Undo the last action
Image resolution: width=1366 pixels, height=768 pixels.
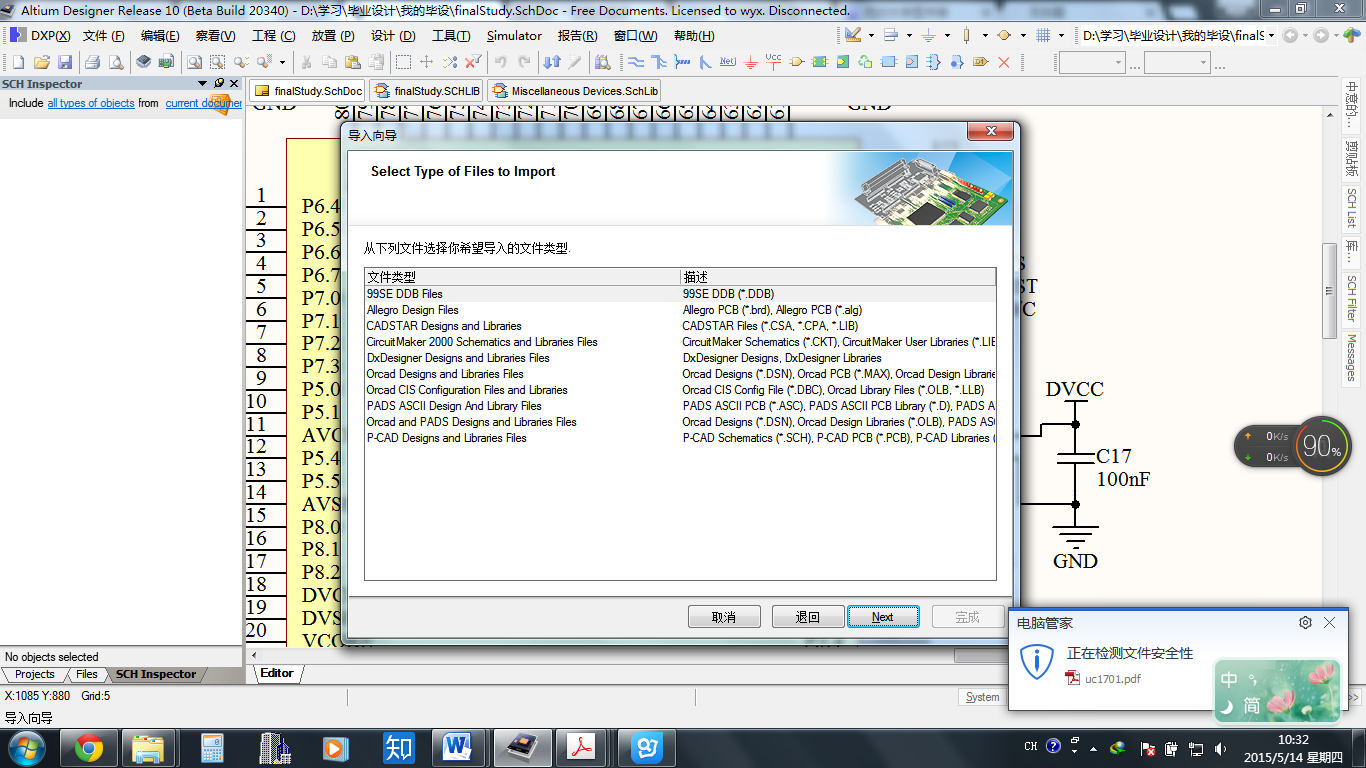[501, 62]
